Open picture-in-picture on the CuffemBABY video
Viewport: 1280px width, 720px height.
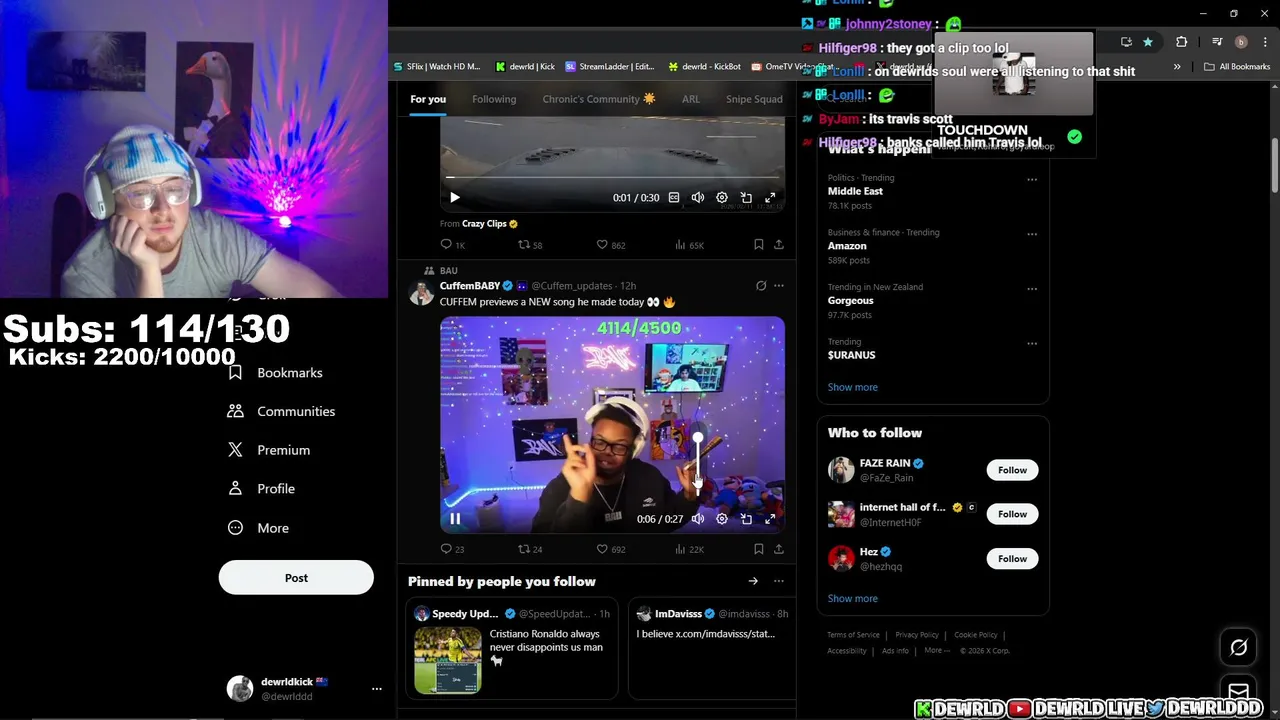pyautogui.click(x=746, y=519)
